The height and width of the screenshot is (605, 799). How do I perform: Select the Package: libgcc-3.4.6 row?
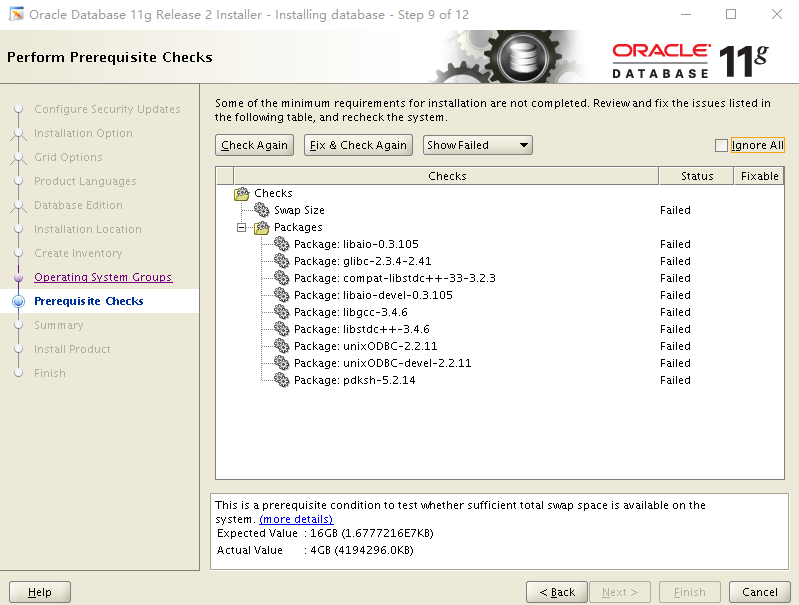click(x=499, y=312)
